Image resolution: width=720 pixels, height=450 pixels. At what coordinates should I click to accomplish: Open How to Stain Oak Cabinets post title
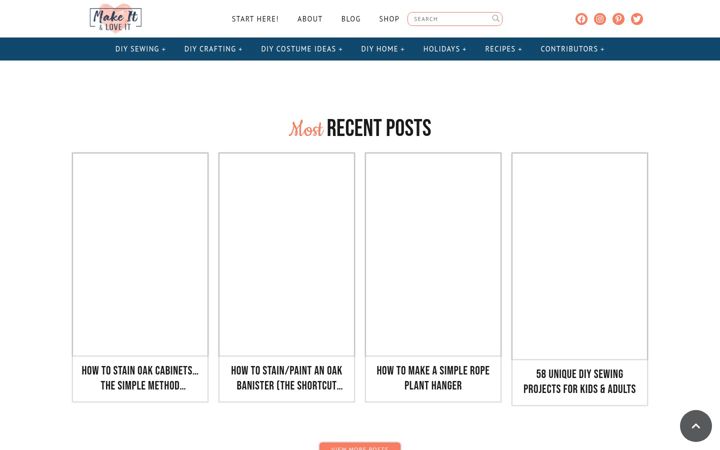click(140, 378)
